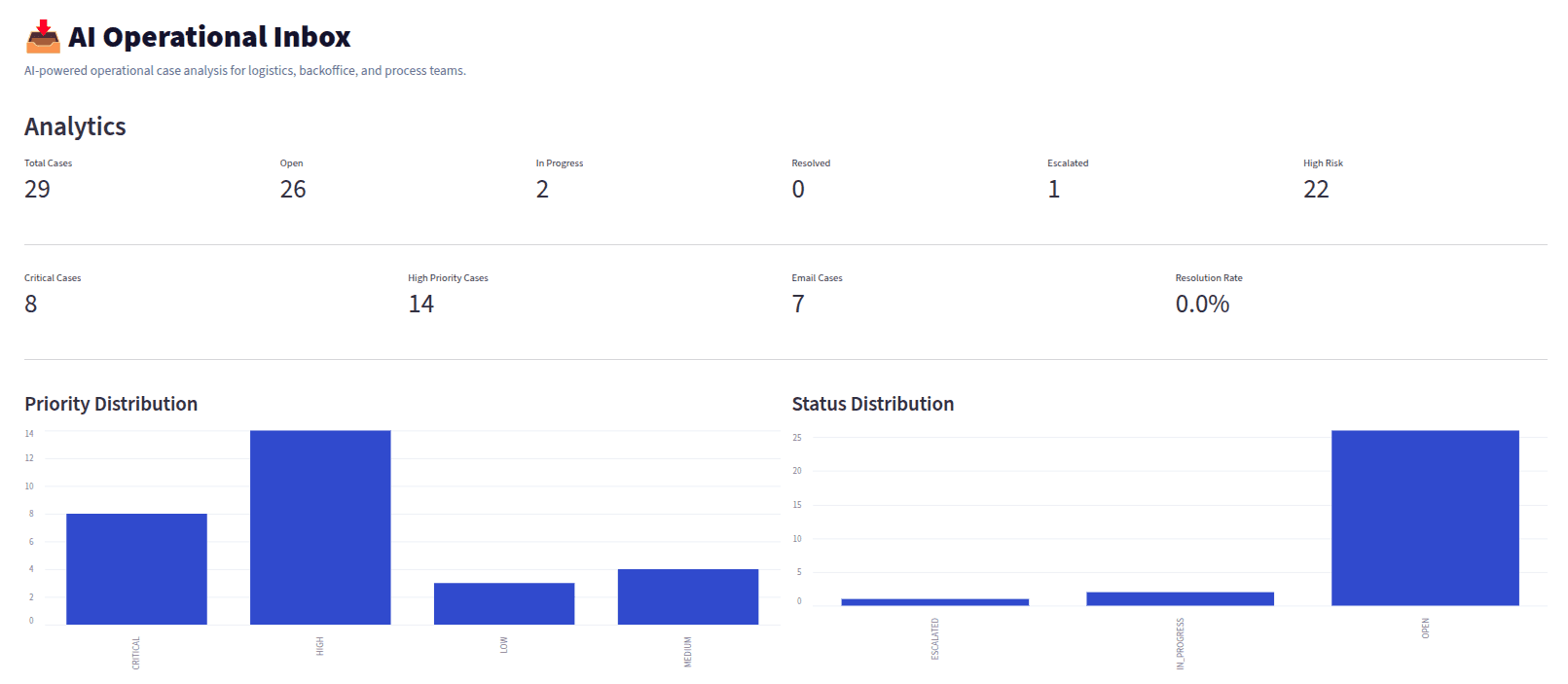Image resolution: width=1568 pixels, height=684 pixels.
Task: Click the Email Cases value 7
Action: click(798, 304)
